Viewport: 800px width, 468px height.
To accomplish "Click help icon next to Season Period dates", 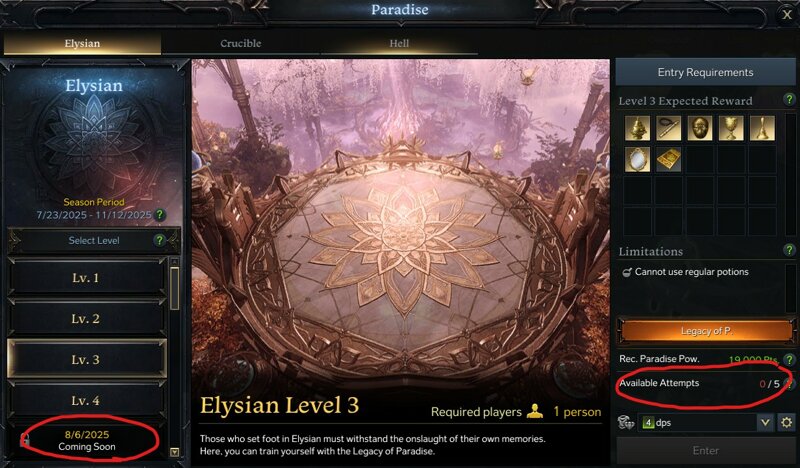I will point(159,215).
